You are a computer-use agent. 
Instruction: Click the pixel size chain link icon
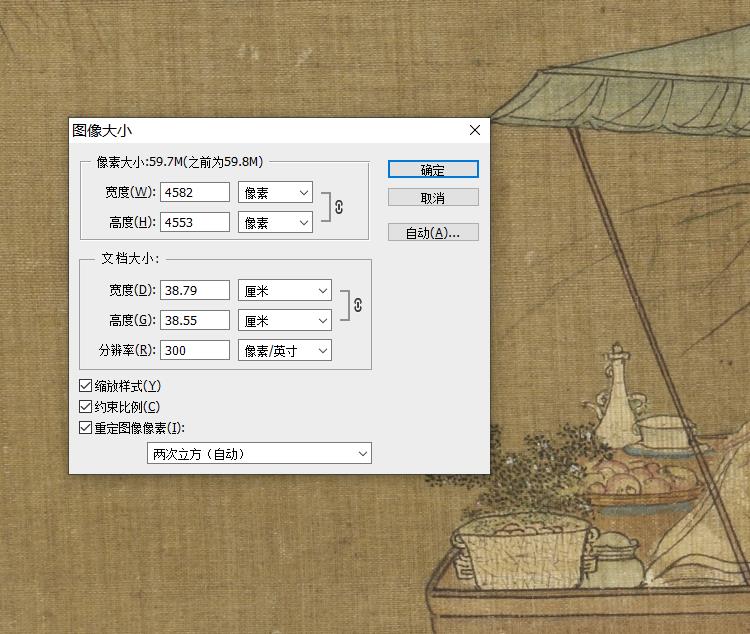(339, 207)
